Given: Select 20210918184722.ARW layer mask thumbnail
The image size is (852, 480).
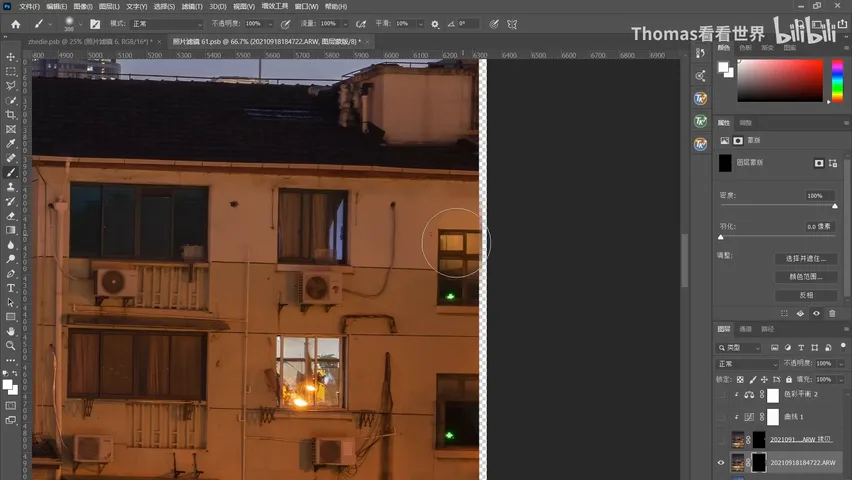Looking at the screenshot, I should tap(759, 462).
